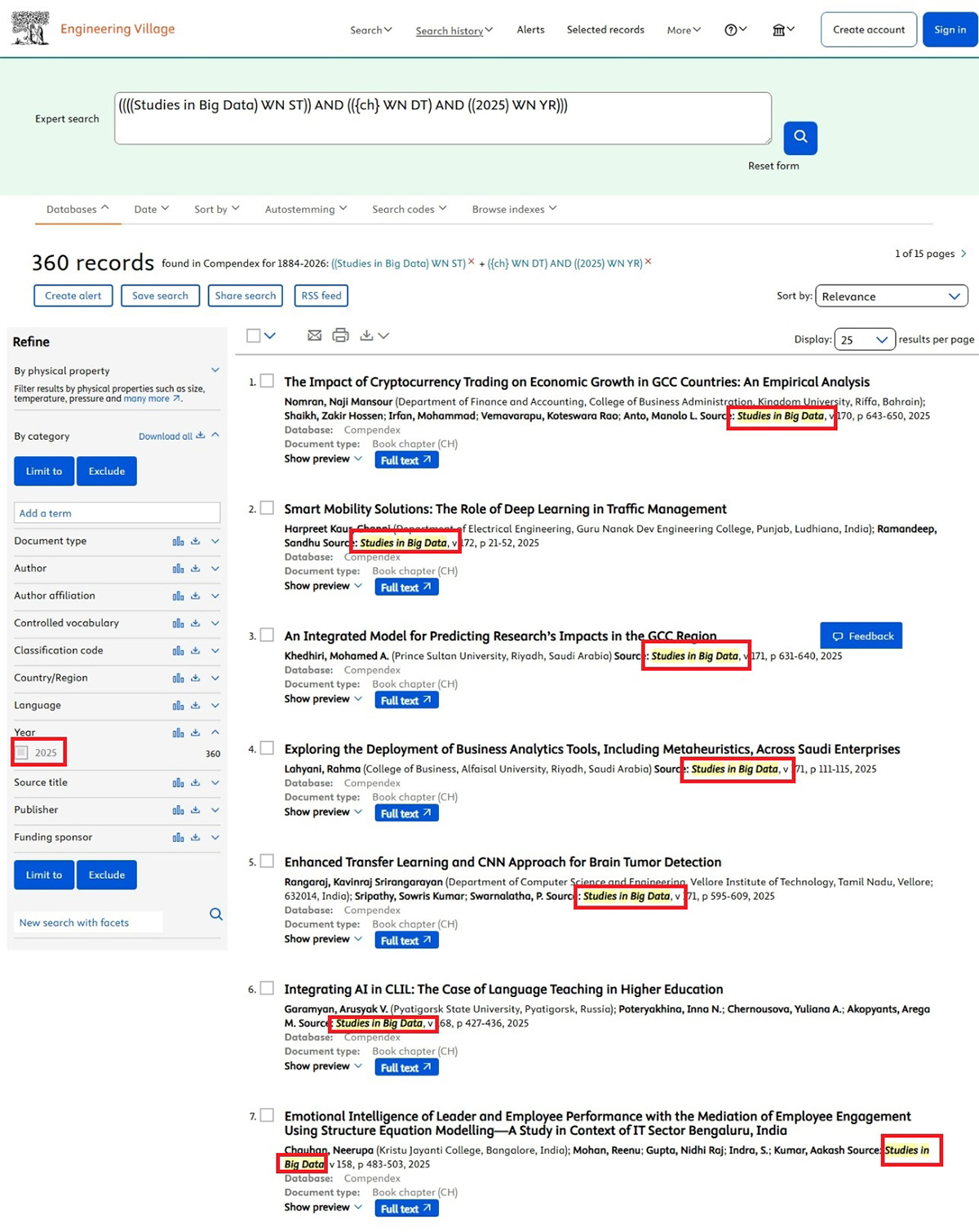The height and width of the screenshot is (1232, 979).
Task: Switch to the Databases option tab
Action: [x=78, y=209]
